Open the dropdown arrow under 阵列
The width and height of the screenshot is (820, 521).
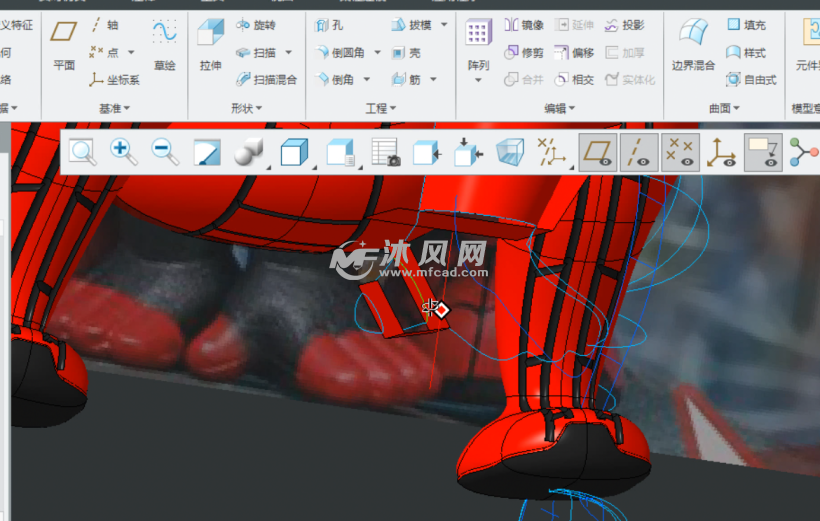478,81
